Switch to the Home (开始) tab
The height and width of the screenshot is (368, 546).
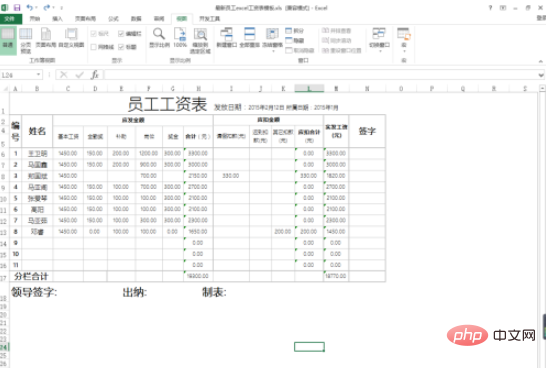35,18
